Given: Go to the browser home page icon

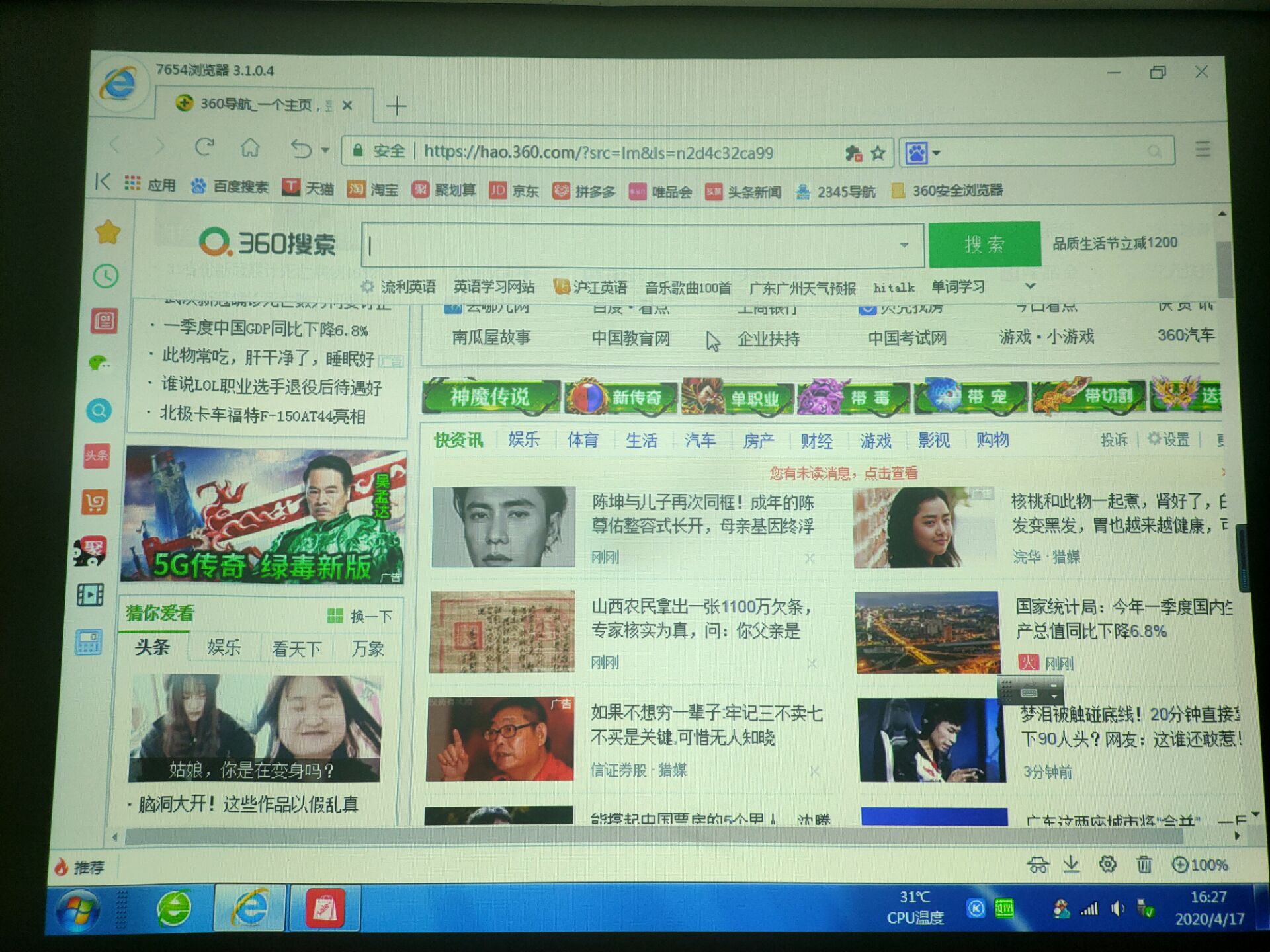Looking at the screenshot, I should point(250,147).
